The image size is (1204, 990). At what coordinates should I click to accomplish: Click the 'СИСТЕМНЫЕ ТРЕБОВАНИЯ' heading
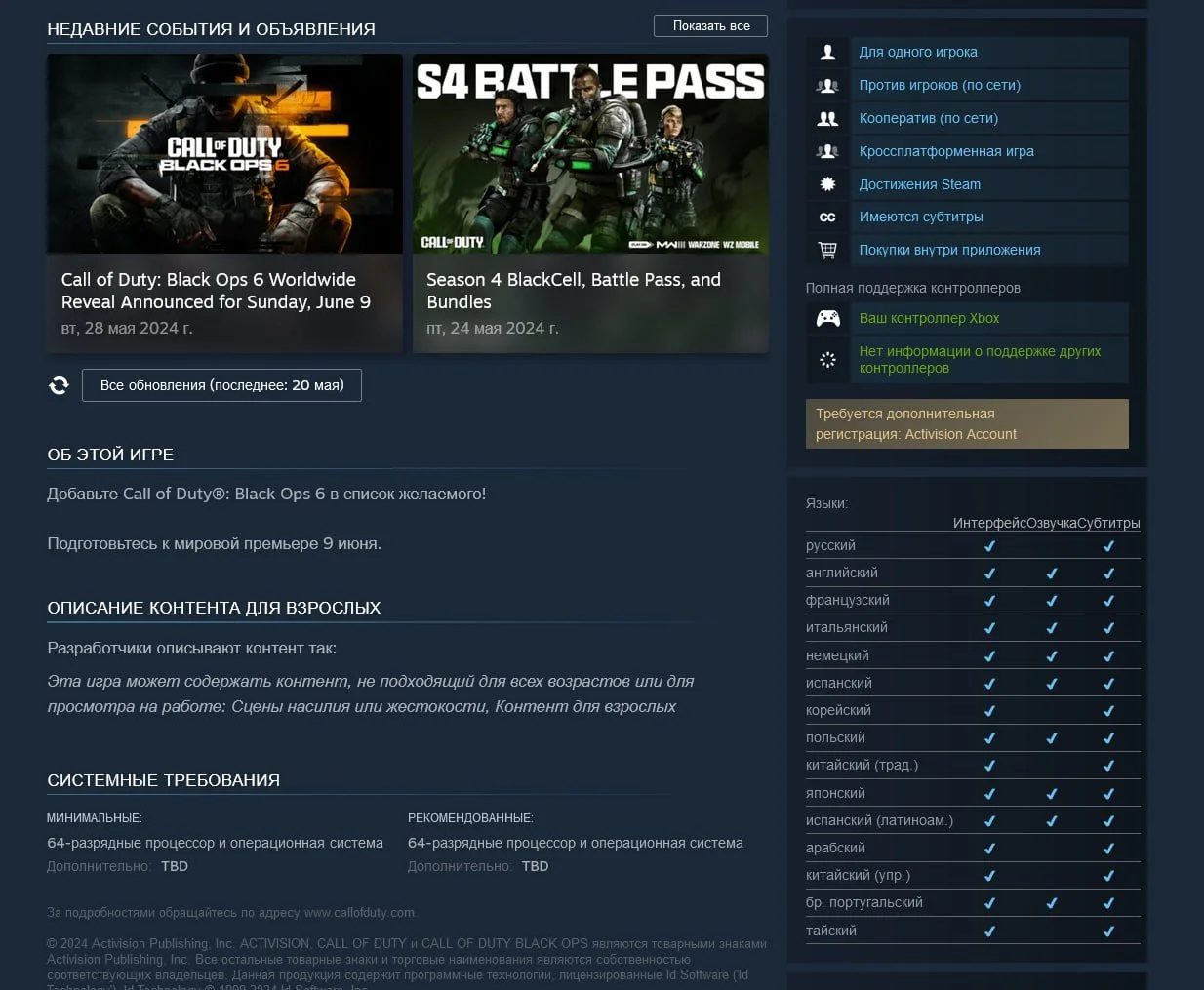[163, 780]
